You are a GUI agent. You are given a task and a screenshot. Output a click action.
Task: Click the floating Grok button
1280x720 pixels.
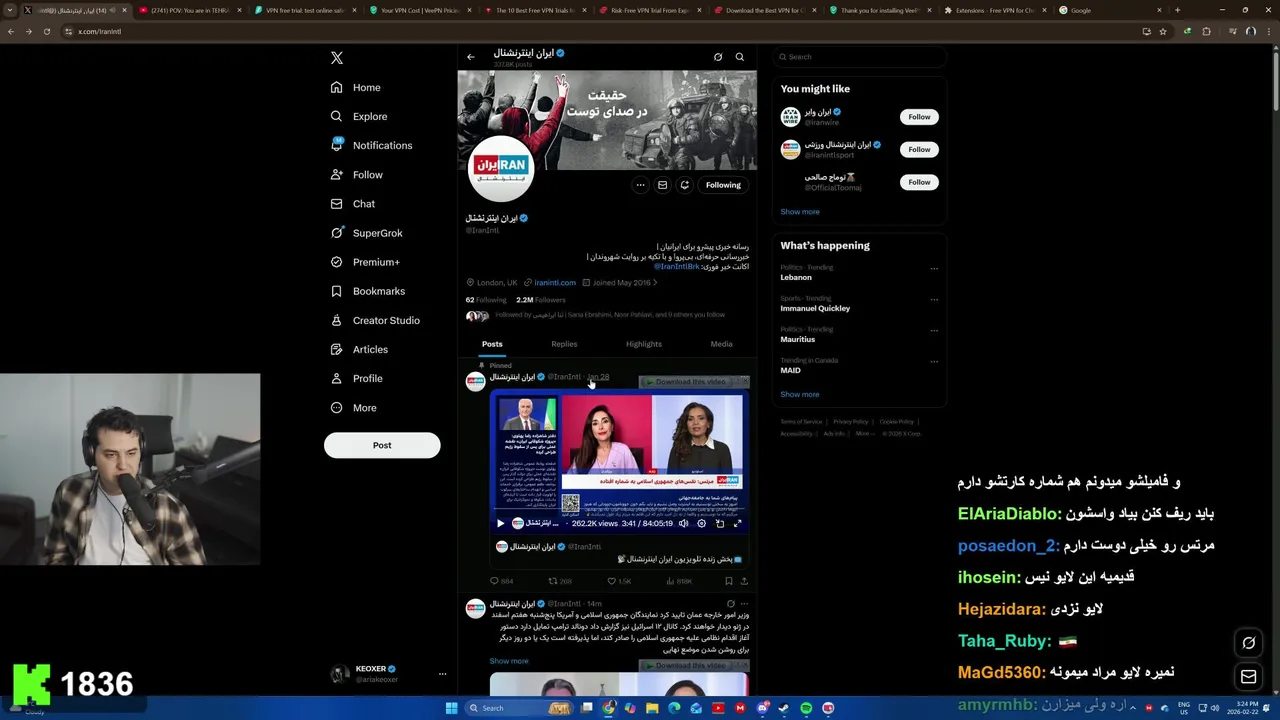pyautogui.click(x=1249, y=643)
